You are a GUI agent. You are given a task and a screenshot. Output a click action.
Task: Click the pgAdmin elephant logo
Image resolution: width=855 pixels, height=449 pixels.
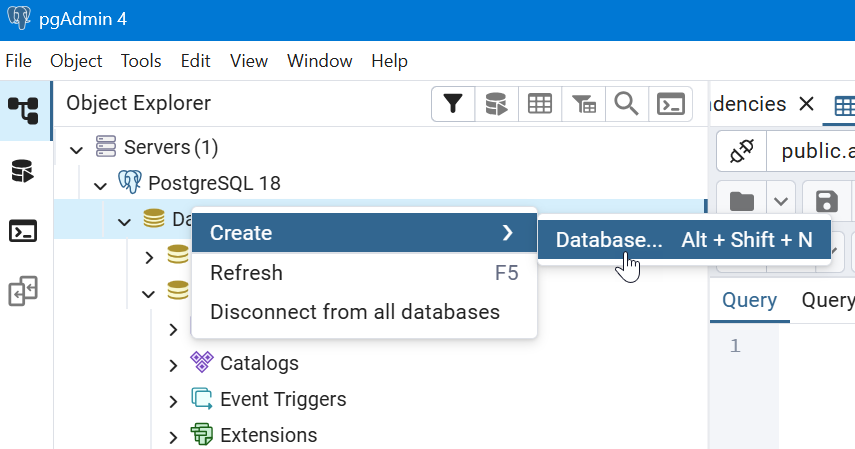[x=19, y=17]
